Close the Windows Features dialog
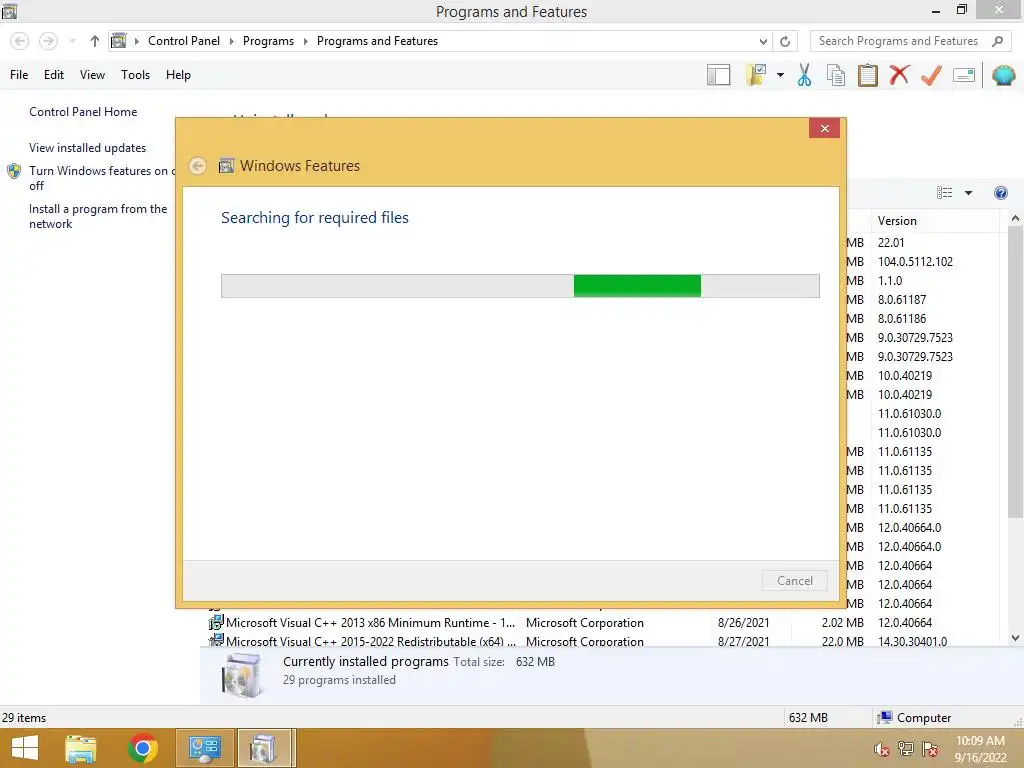1024x768 pixels. click(x=824, y=128)
